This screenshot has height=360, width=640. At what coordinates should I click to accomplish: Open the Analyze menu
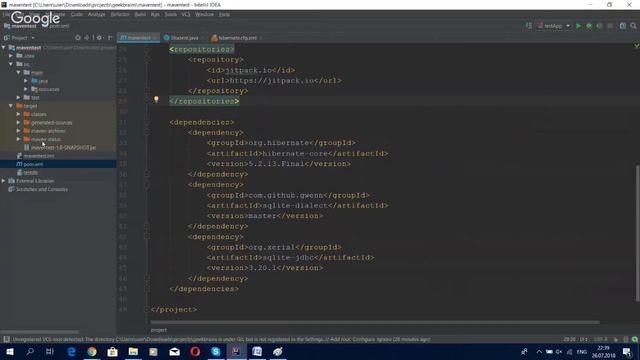[x=97, y=14]
